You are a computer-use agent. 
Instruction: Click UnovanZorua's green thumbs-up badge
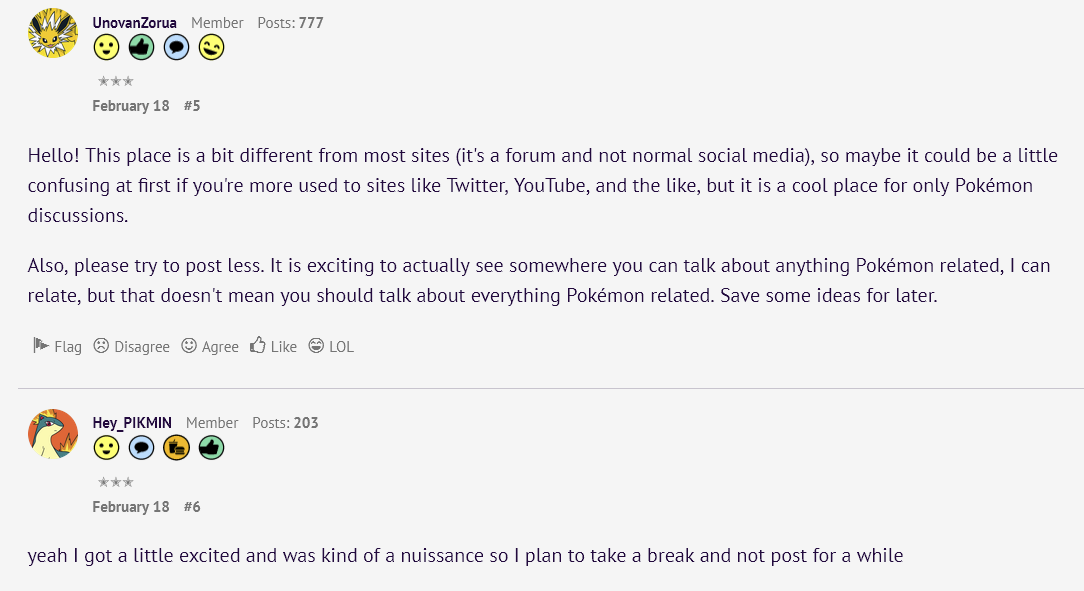tap(141, 48)
